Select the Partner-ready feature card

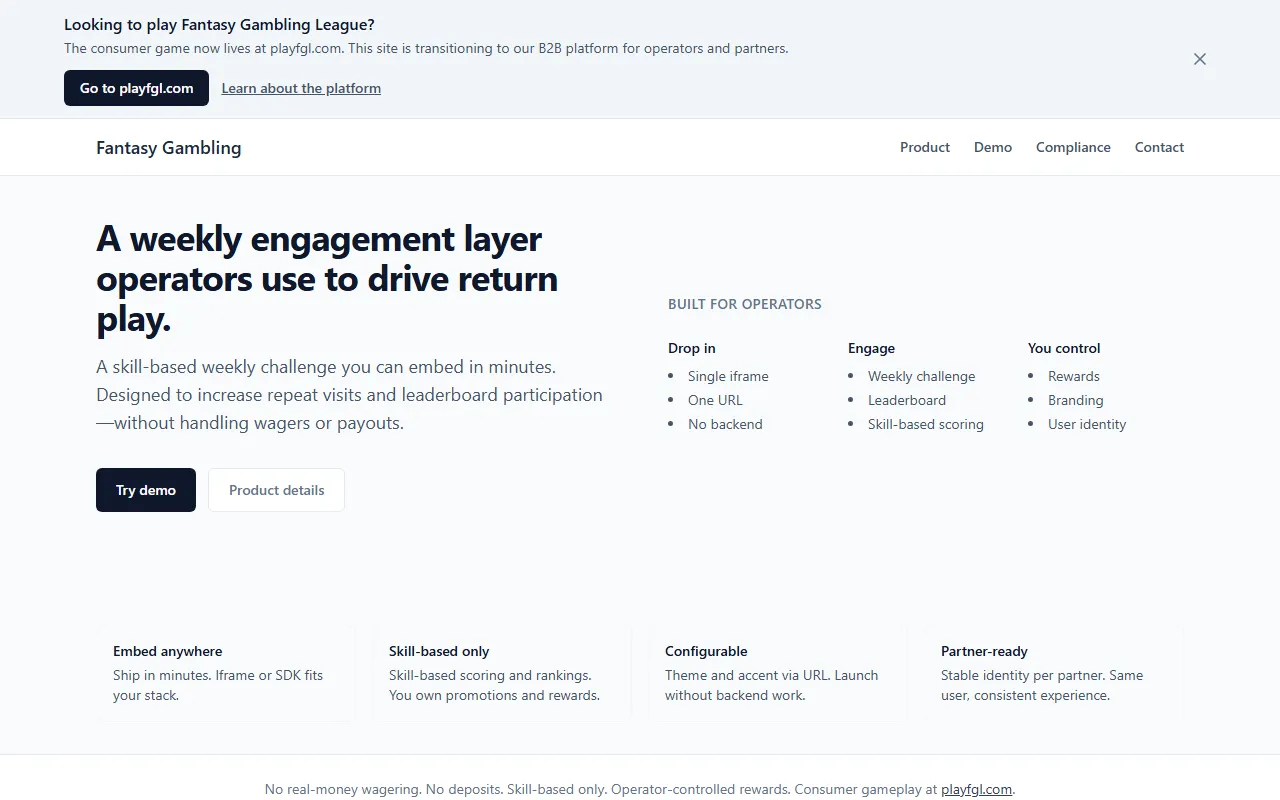(x=1054, y=673)
